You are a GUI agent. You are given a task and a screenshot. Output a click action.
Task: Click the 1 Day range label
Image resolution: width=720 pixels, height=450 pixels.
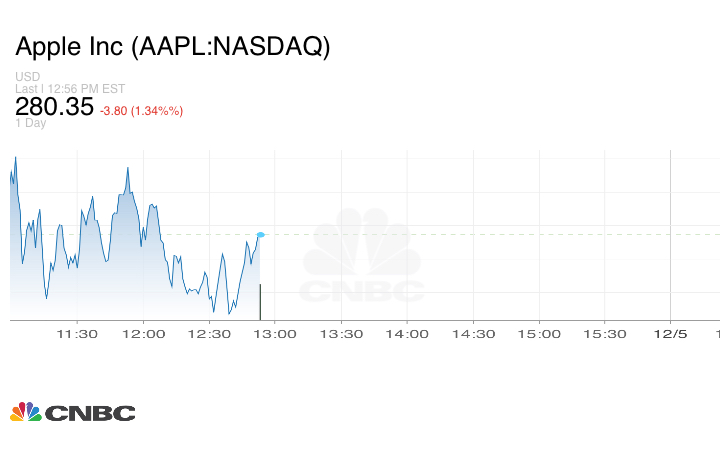(x=31, y=123)
